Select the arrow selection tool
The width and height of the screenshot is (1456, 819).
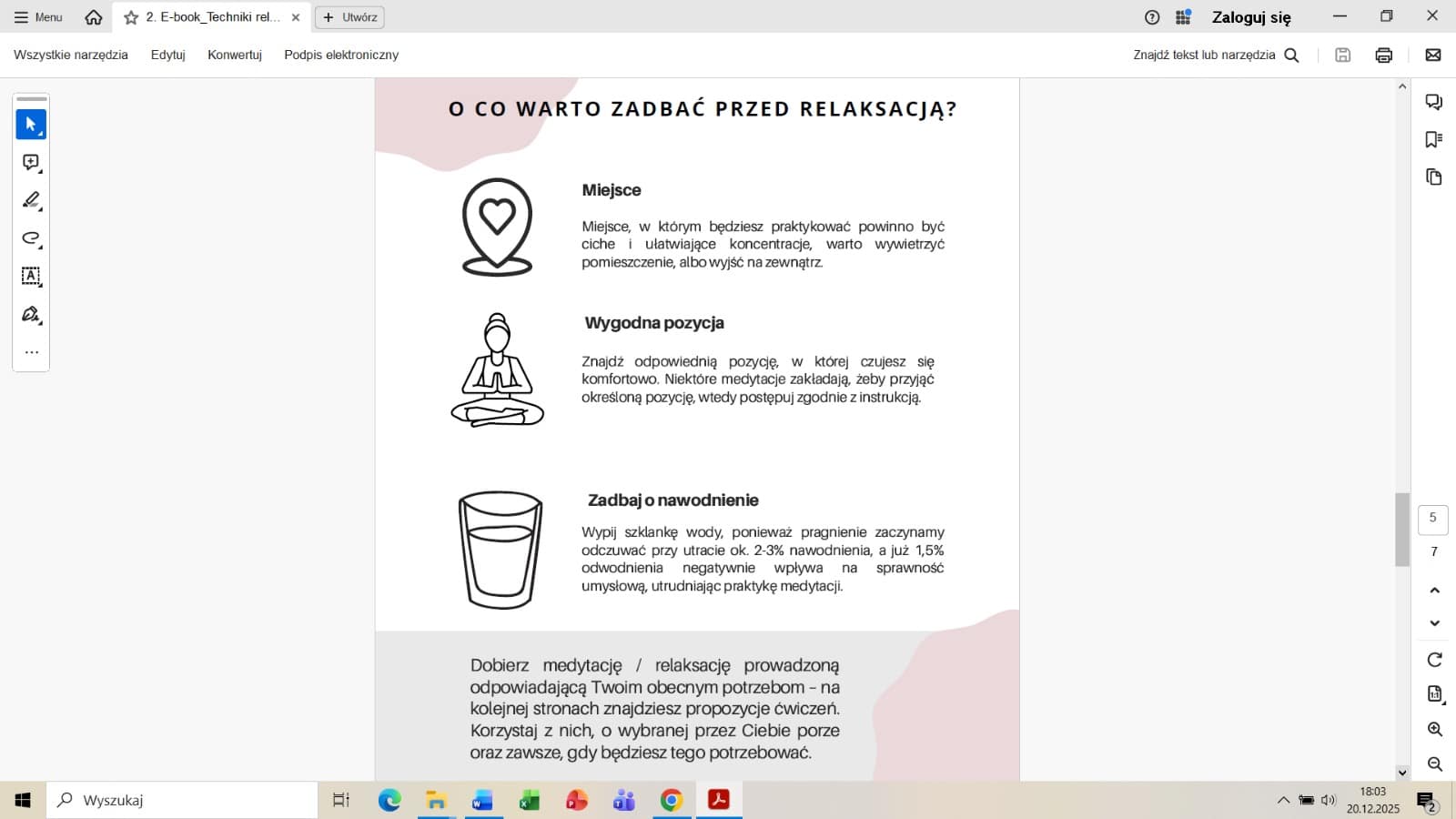[x=31, y=125]
